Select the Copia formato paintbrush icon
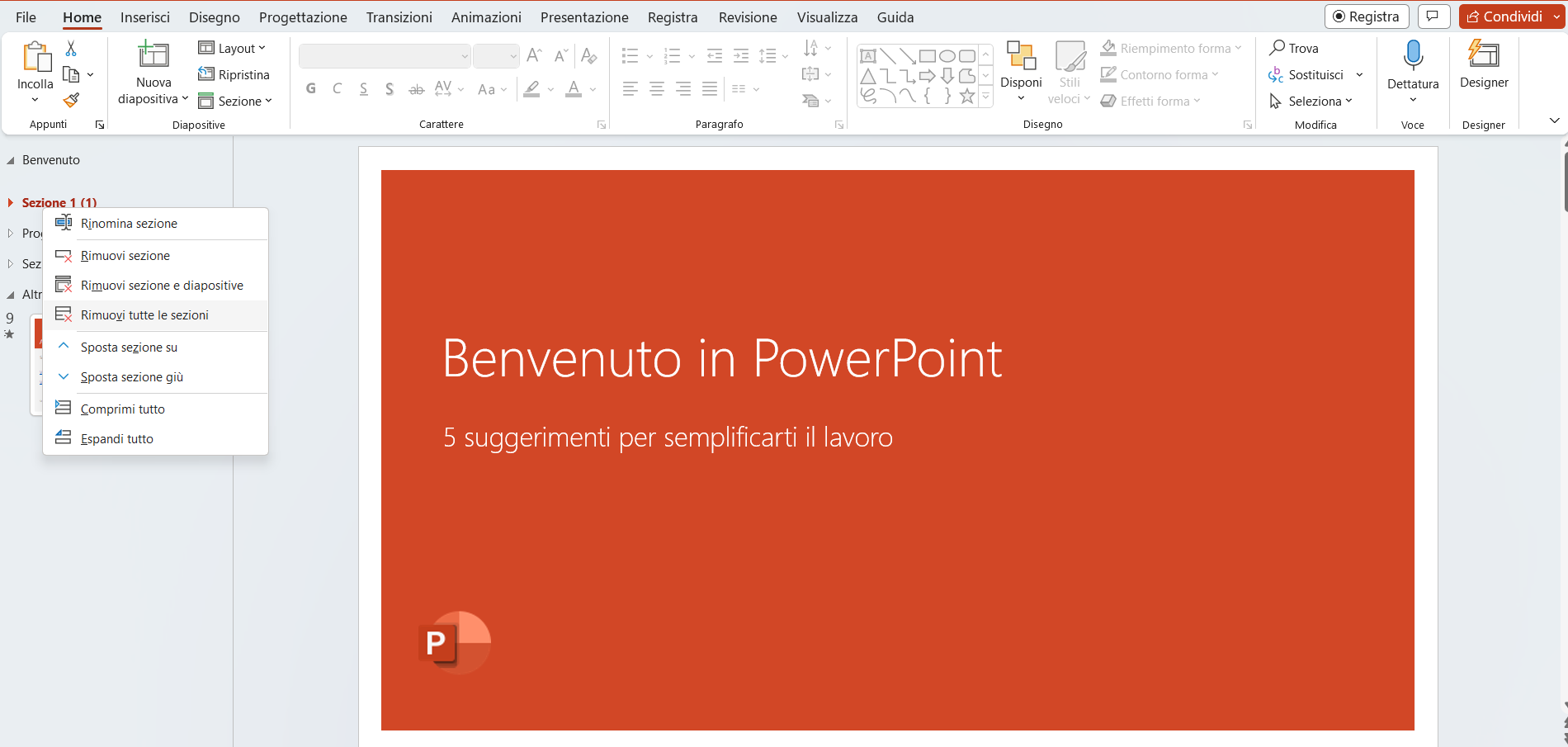This screenshot has width=1568, height=747. tap(71, 100)
